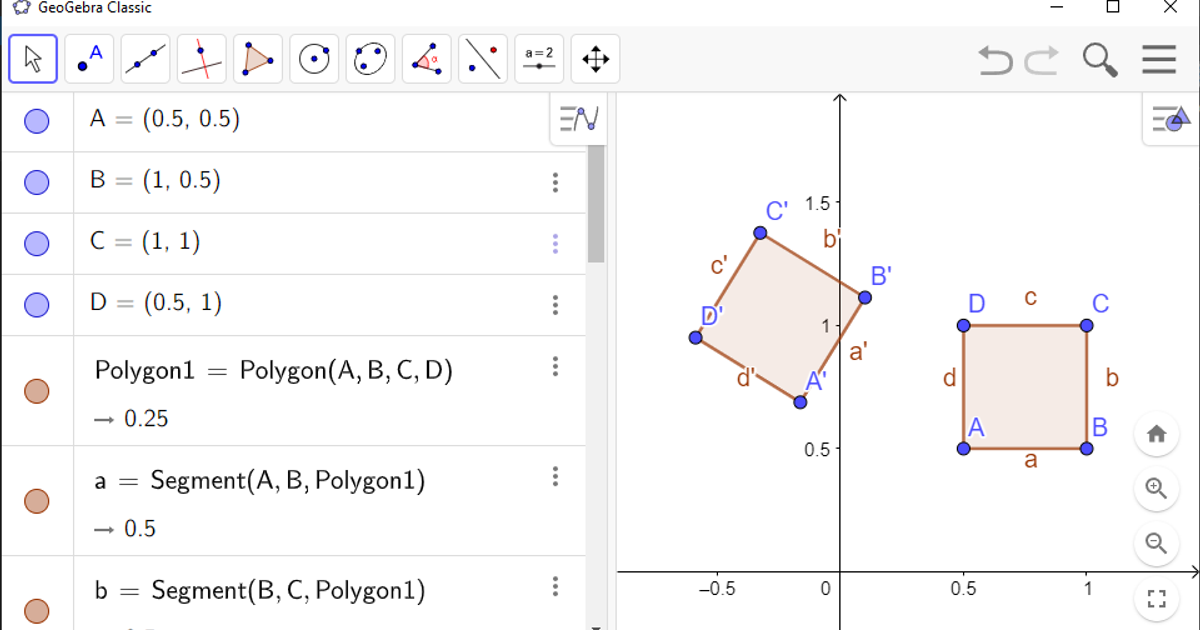Open the options menu for Polygon1

click(x=555, y=367)
